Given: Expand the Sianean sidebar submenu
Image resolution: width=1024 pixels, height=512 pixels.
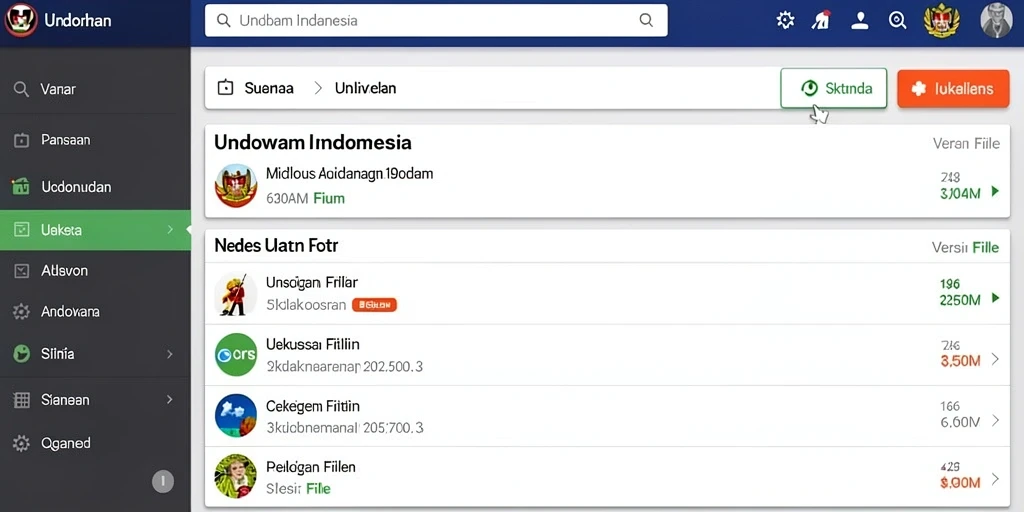Looking at the screenshot, I should pyautogui.click(x=170, y=399).
